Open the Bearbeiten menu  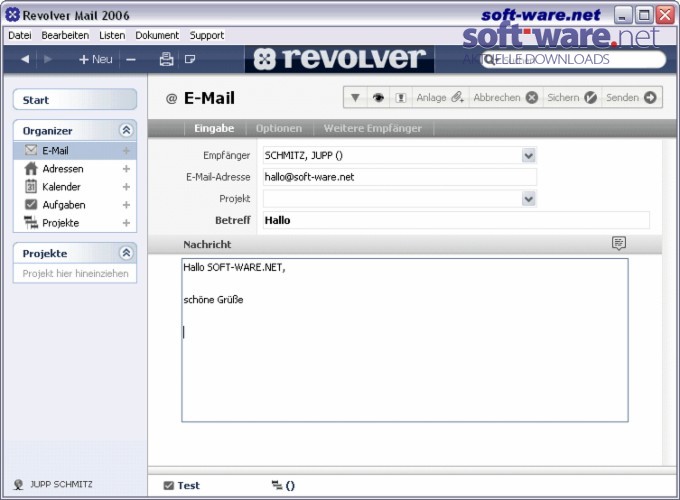coord(65,35)
